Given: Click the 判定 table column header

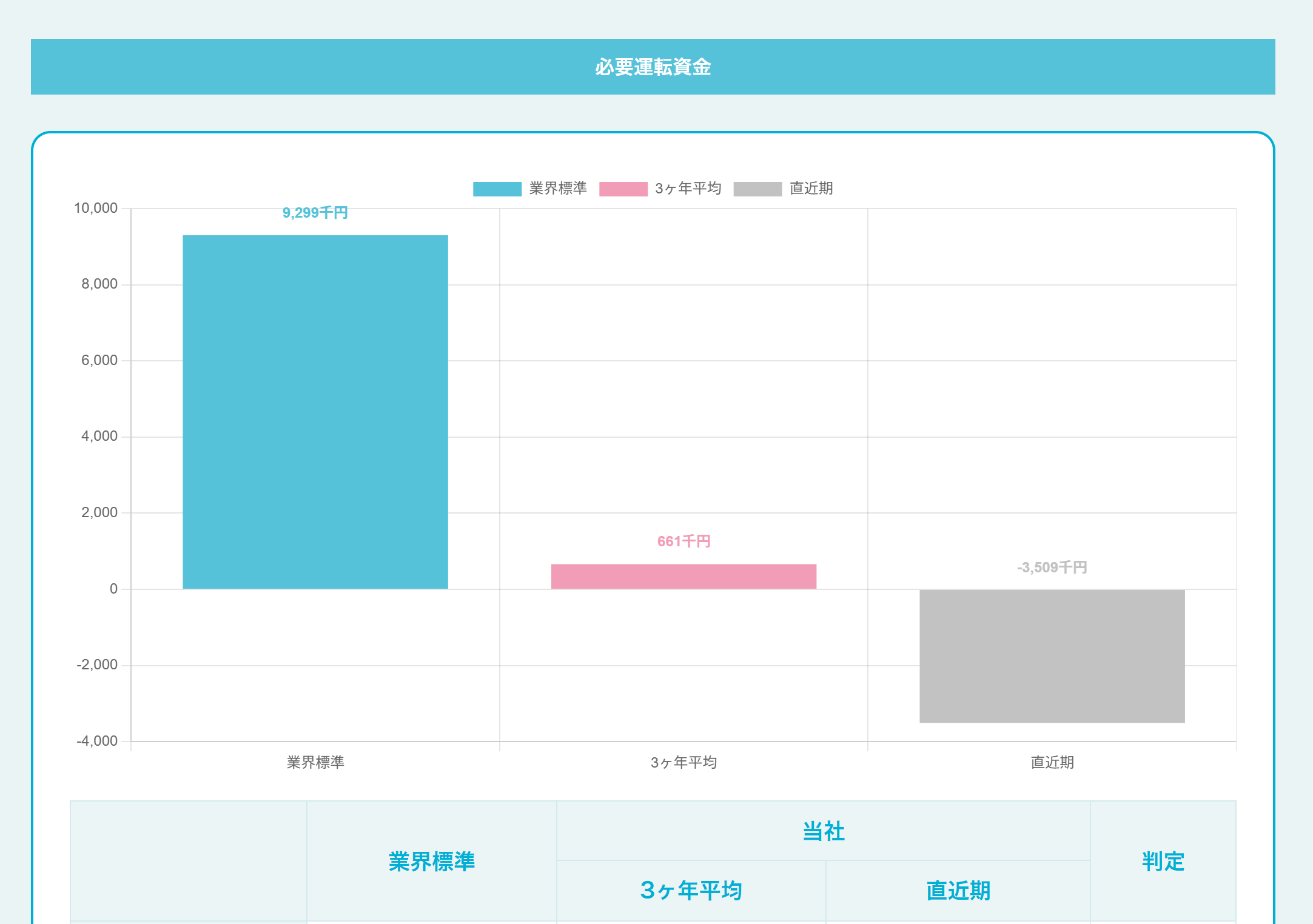Looking at the screenshot, I should point(1163,861).
